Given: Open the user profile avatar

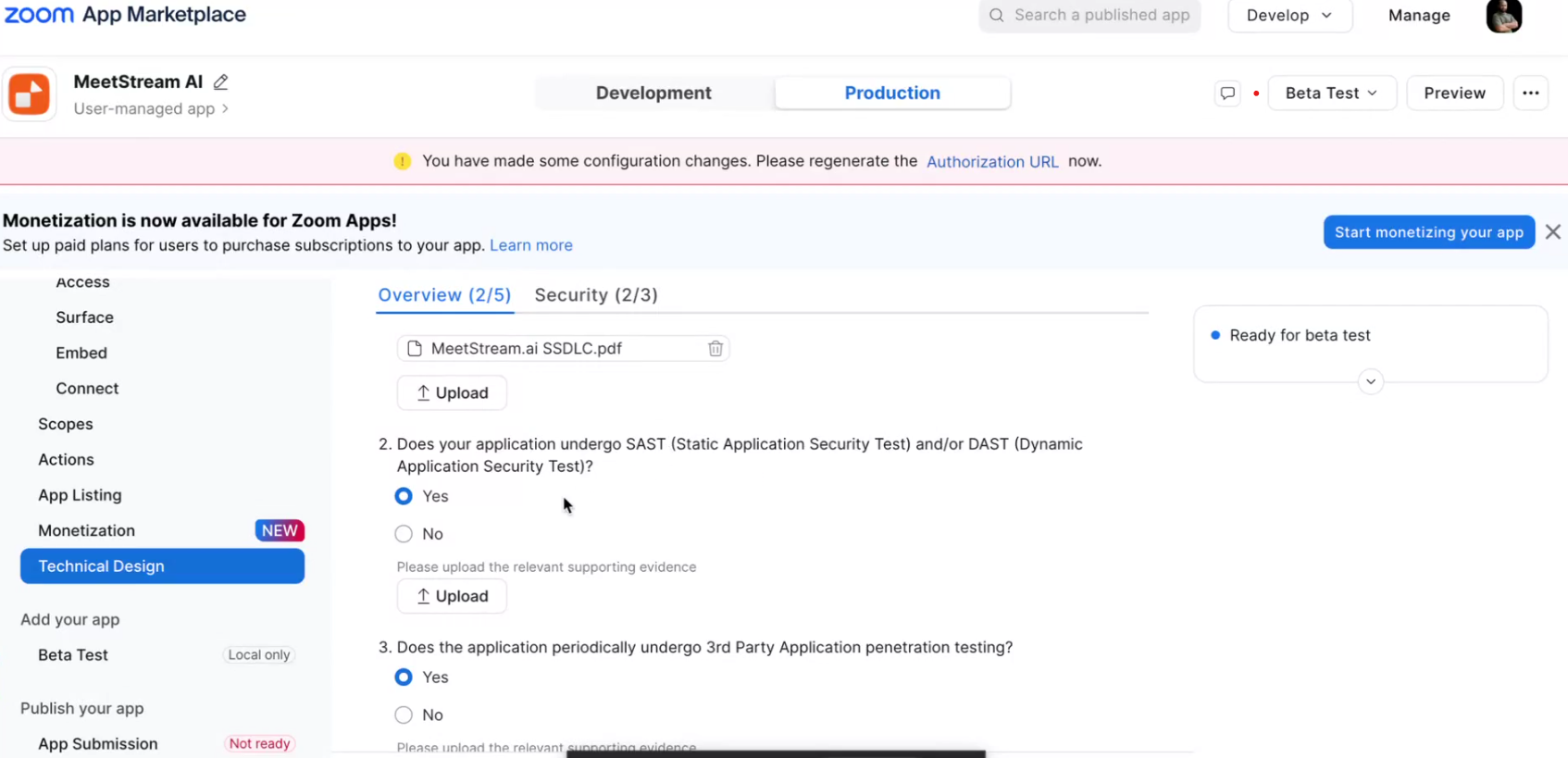Looking at the screenshot, I should 1504,16.
